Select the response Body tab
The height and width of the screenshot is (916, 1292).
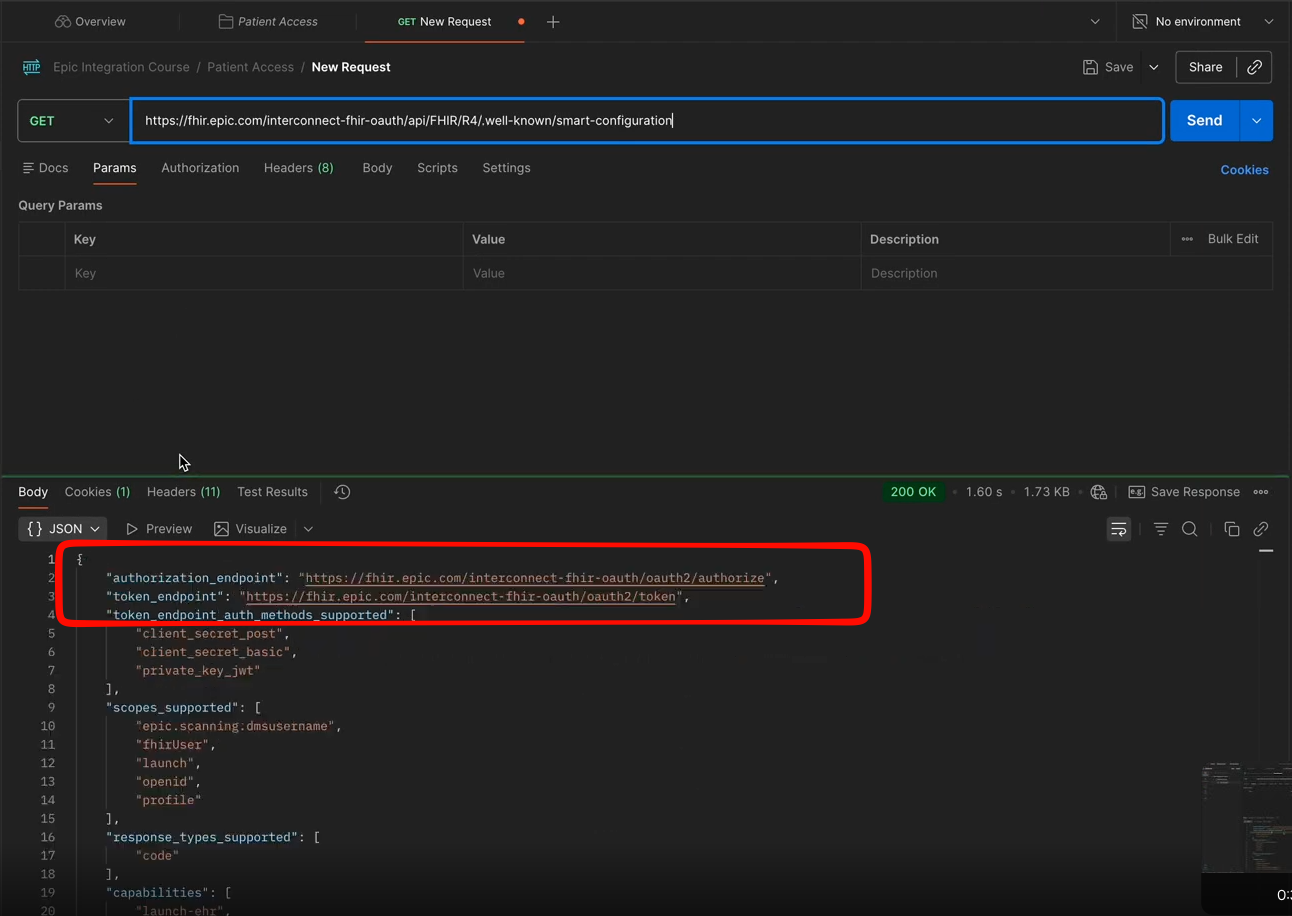(x=33, y=492)
